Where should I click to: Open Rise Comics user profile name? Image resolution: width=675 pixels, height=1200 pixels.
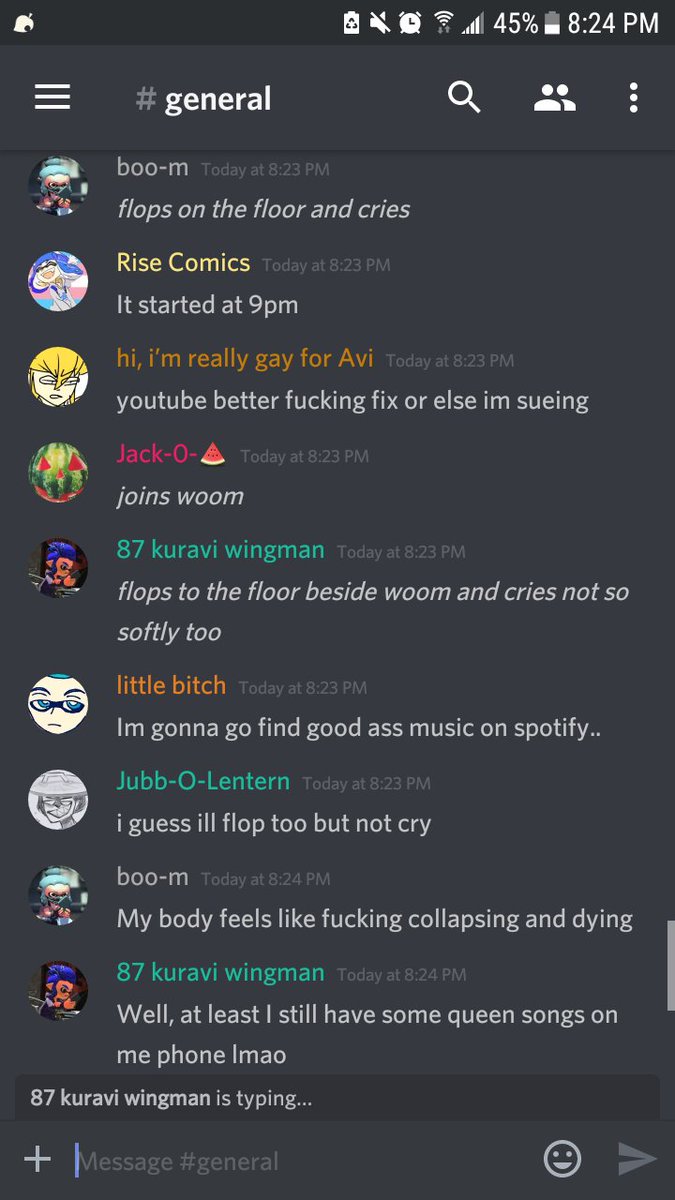[x=183, y=263]
